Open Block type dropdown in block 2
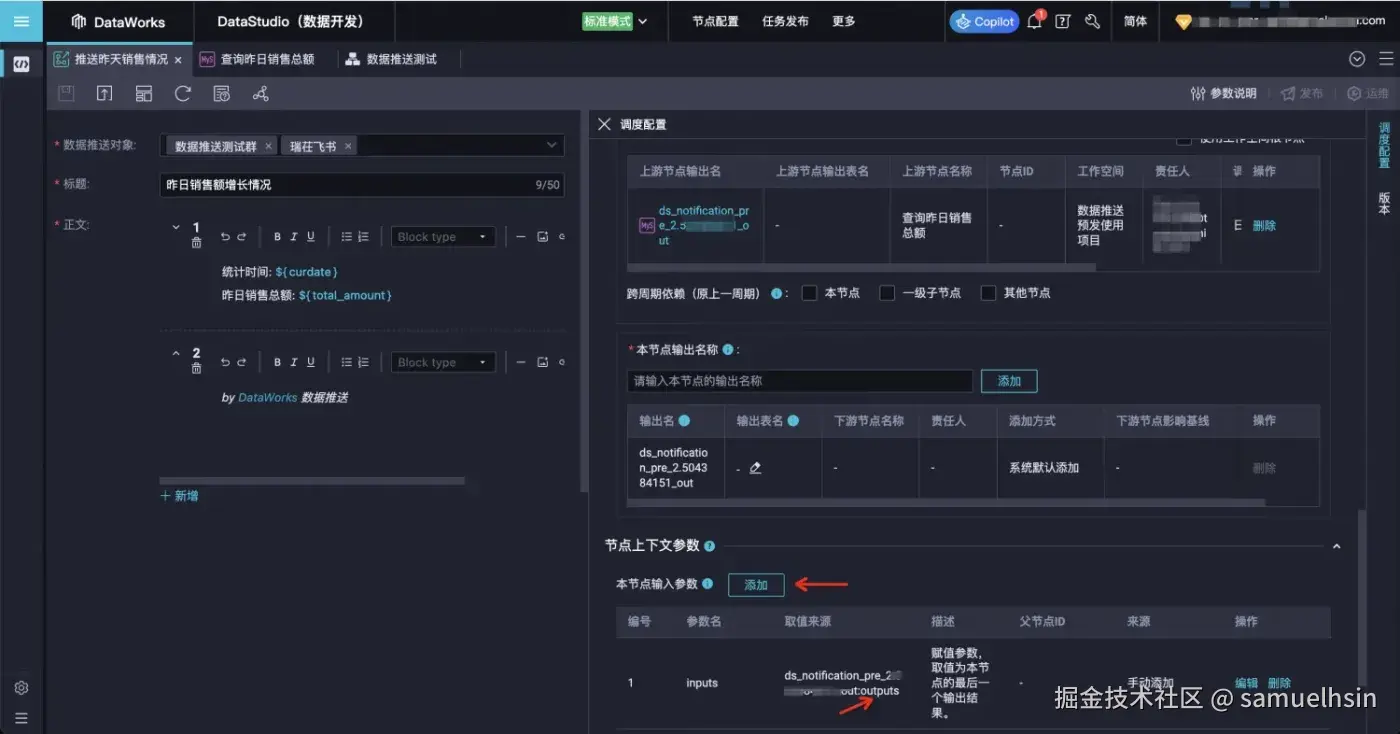This screenshot has width=1400, height=734. 443,362
